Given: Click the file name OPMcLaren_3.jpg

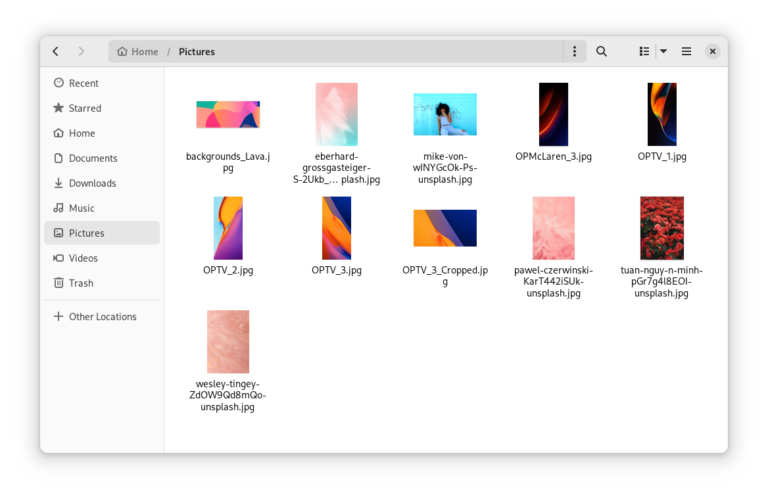Looking at the screenshot, I should click(553, 157).
